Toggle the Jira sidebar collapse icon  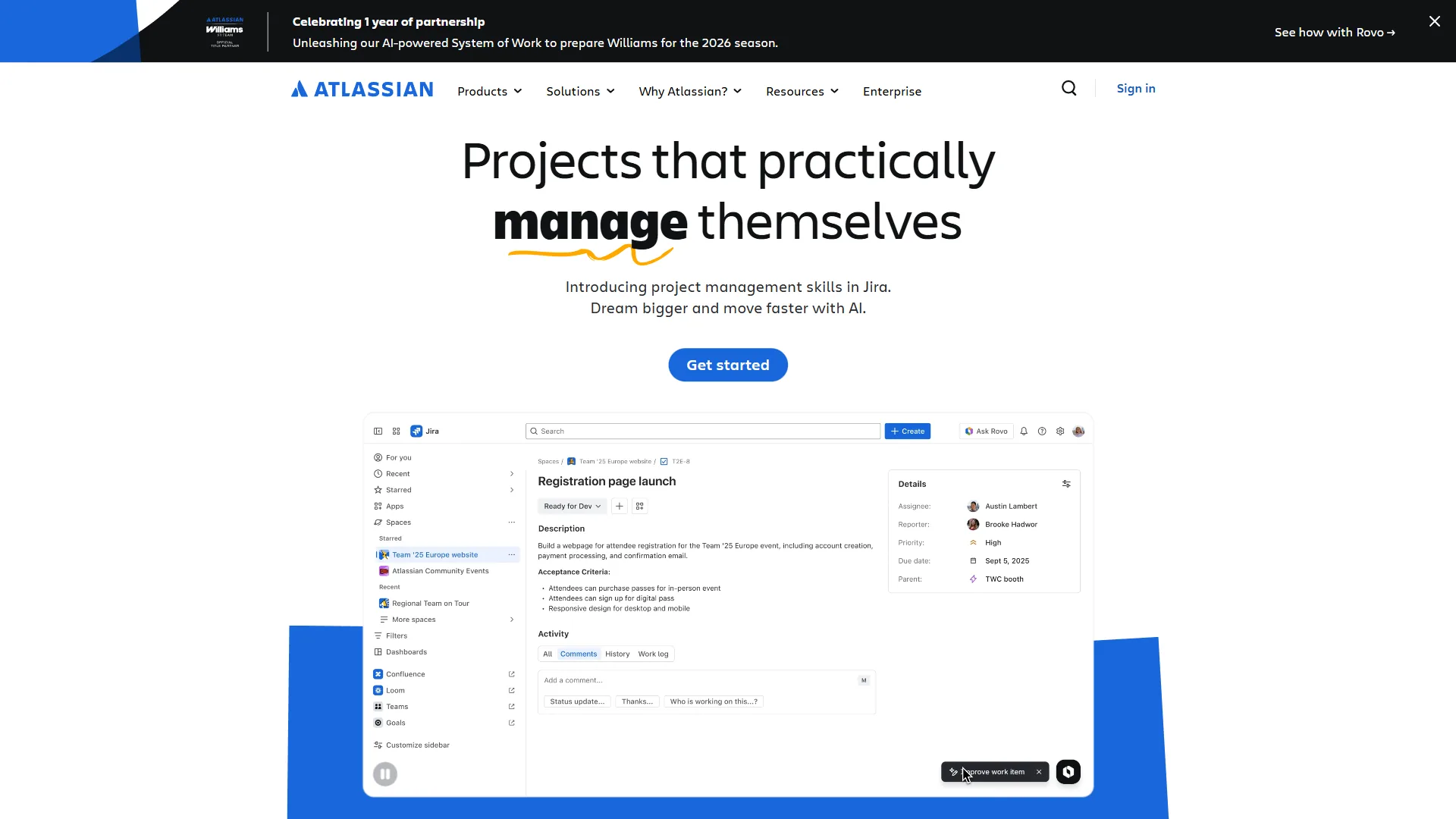tap(378, 431)
